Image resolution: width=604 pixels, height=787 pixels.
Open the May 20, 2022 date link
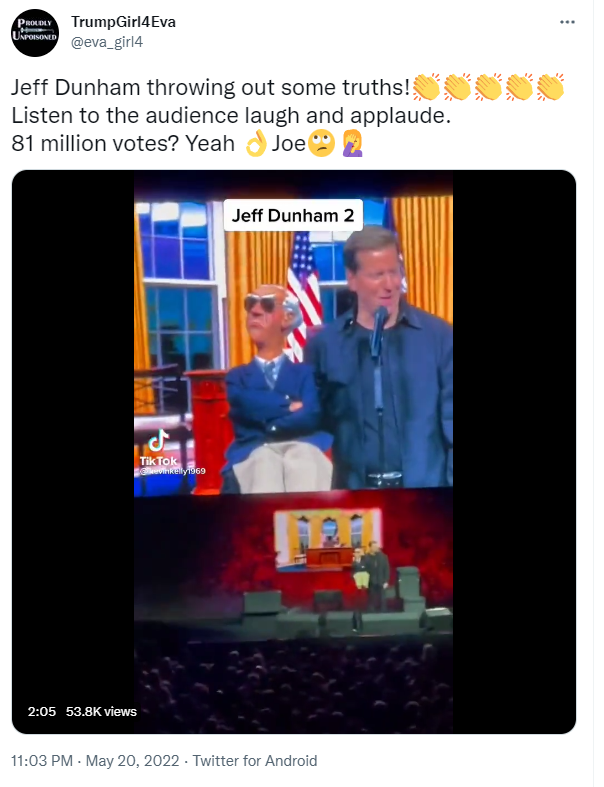[x=133, y=761]
